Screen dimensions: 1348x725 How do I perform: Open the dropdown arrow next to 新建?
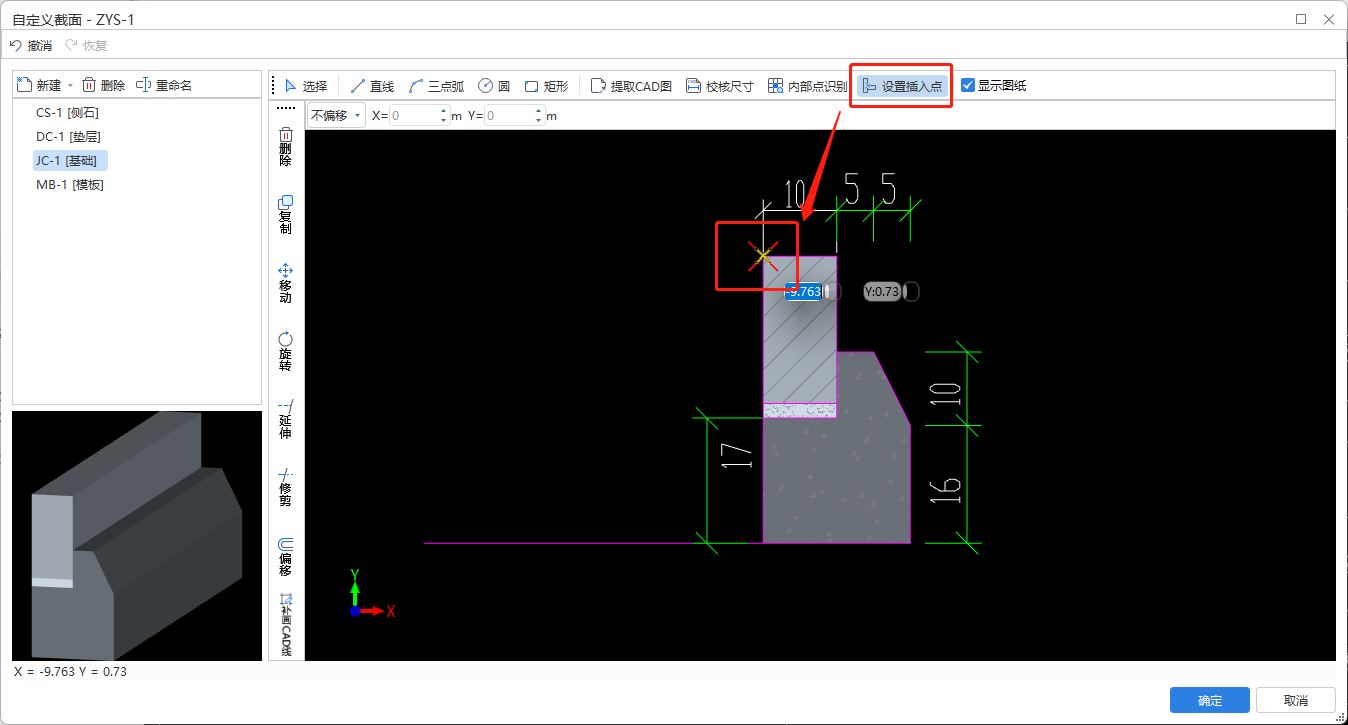click(70, 86)
